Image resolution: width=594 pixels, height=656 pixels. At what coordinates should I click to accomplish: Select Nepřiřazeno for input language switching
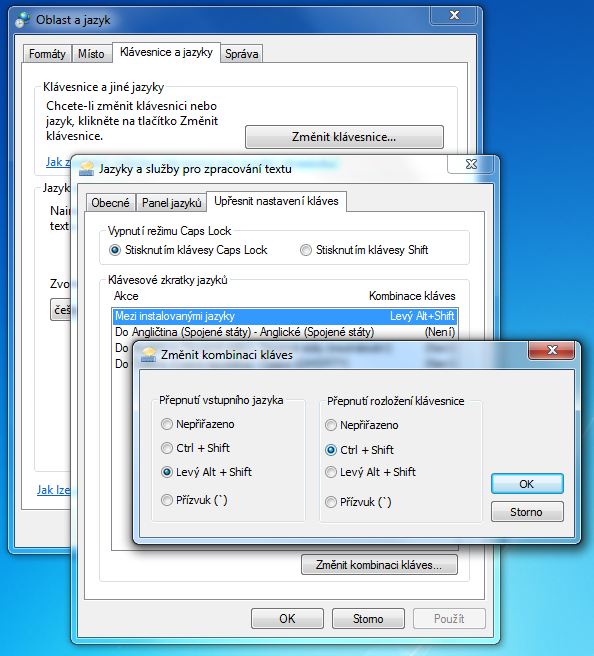197,424
